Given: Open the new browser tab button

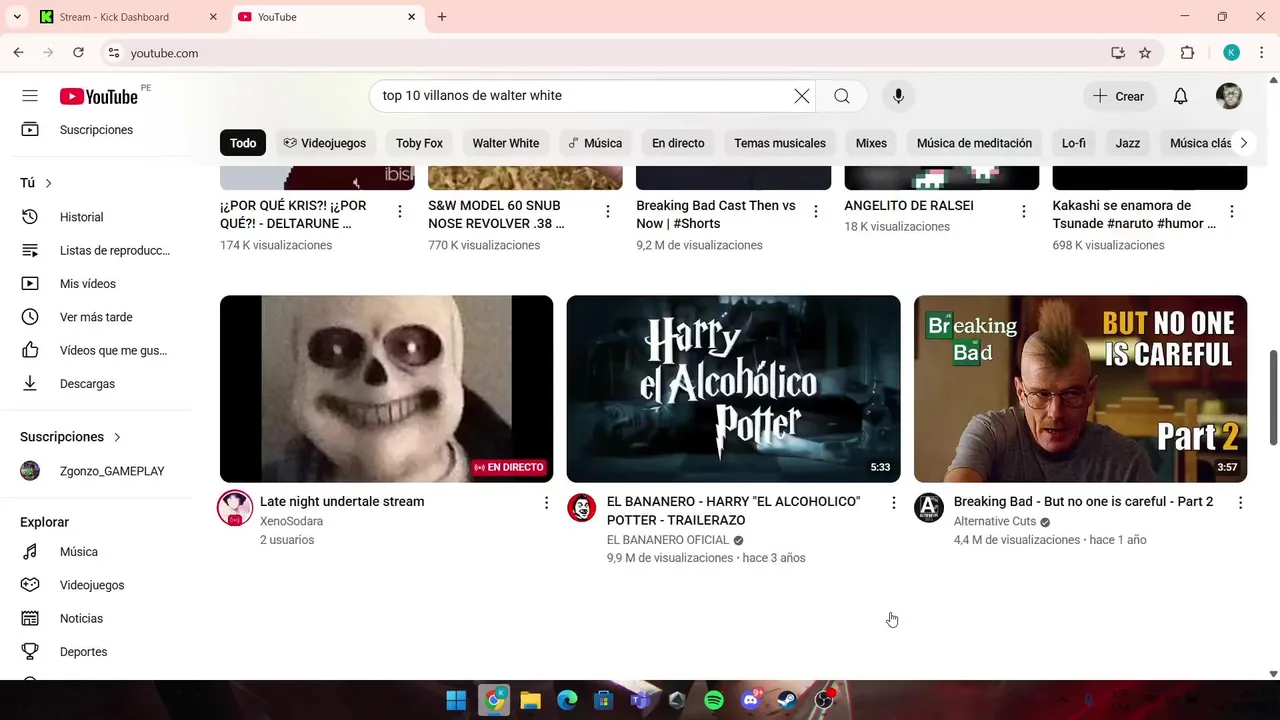Looking at the screenshot, I should coord(442,17).
